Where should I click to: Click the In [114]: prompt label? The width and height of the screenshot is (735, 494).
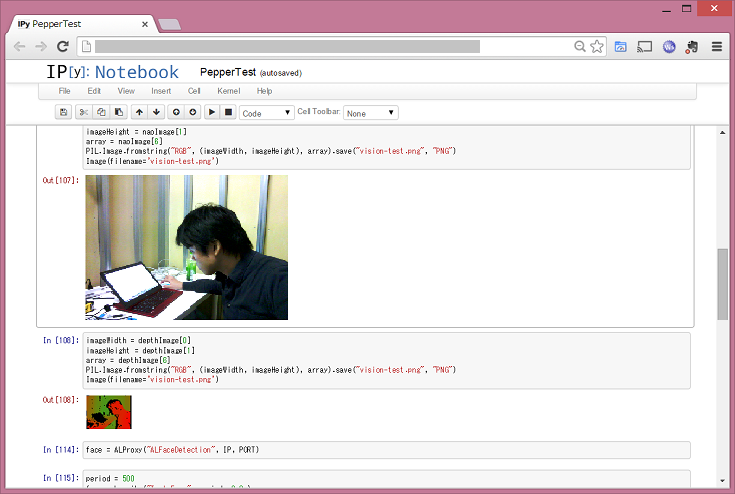(x=60, y=449)
